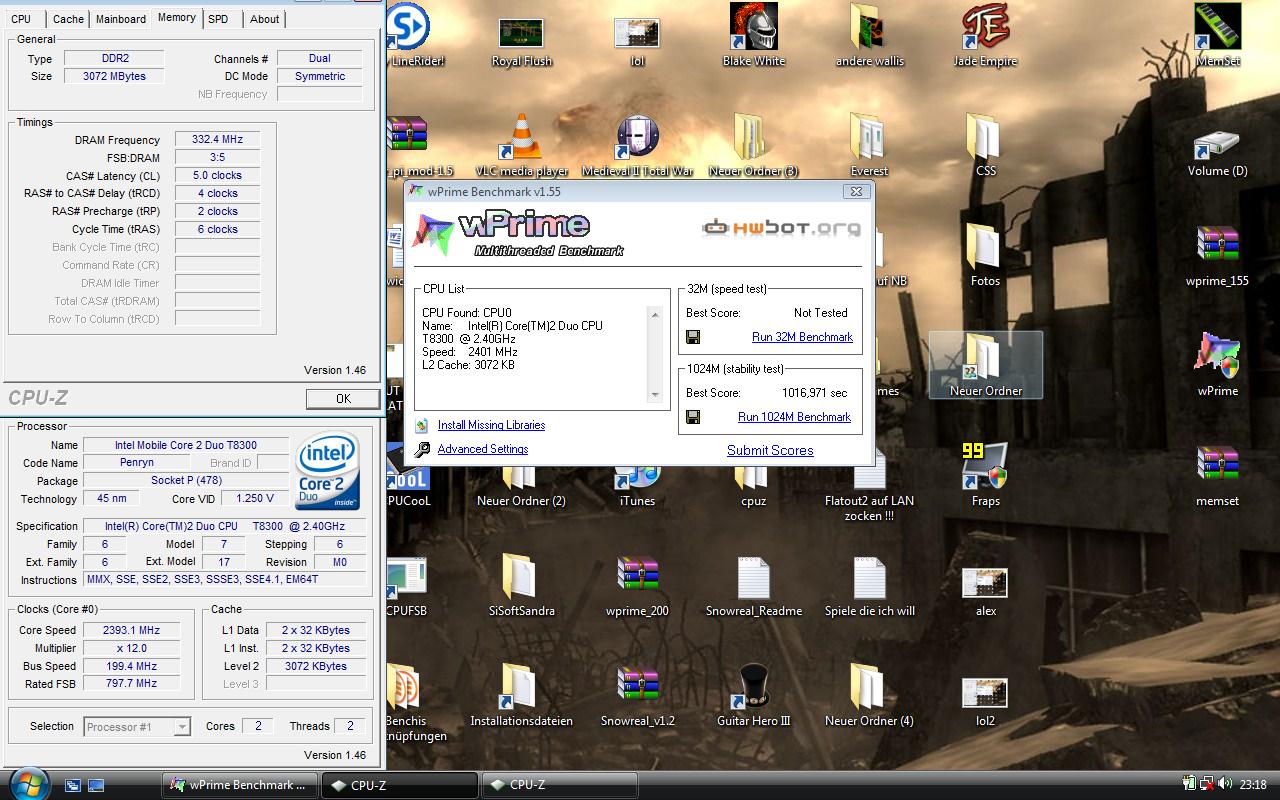Click the second CPU-Z taskbar button
Viewport: 1280px width, 800px height.
pos(559,785)
